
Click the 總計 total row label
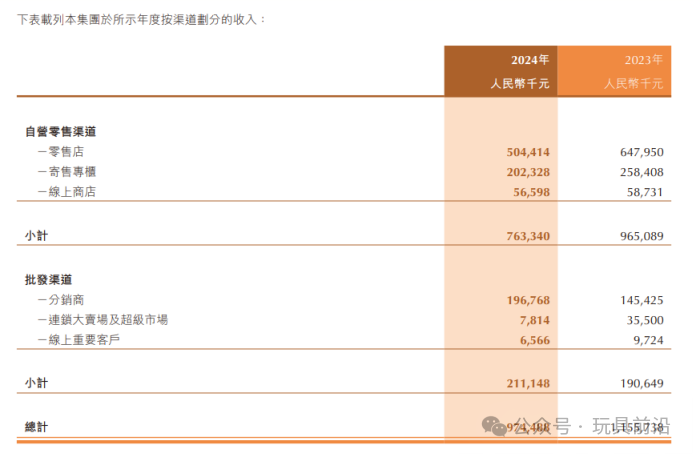point(36,427)
